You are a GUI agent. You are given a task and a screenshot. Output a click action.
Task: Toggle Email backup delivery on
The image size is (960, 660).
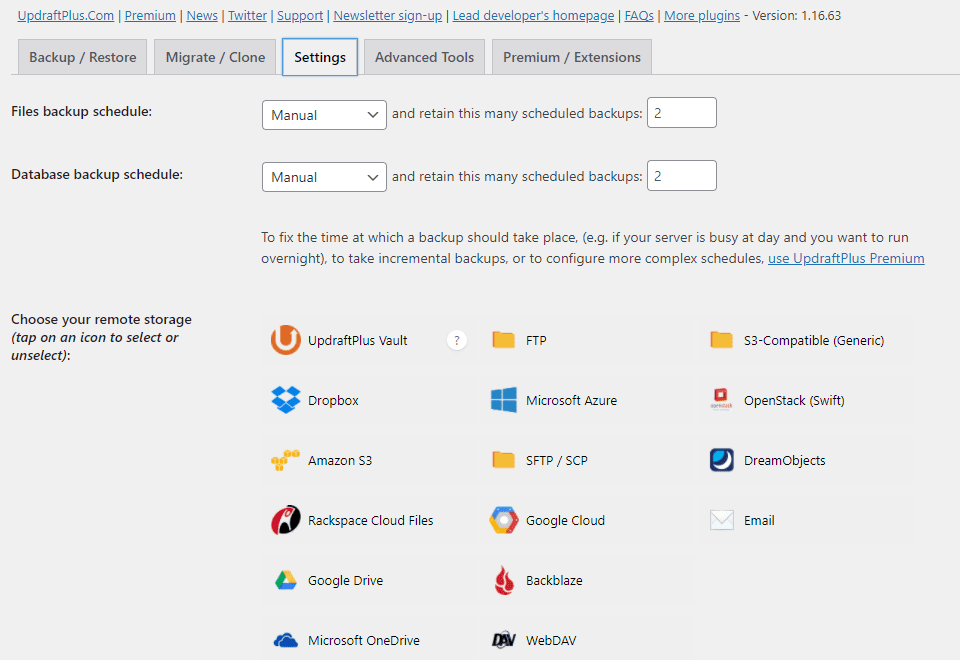(x=721, y=520)
